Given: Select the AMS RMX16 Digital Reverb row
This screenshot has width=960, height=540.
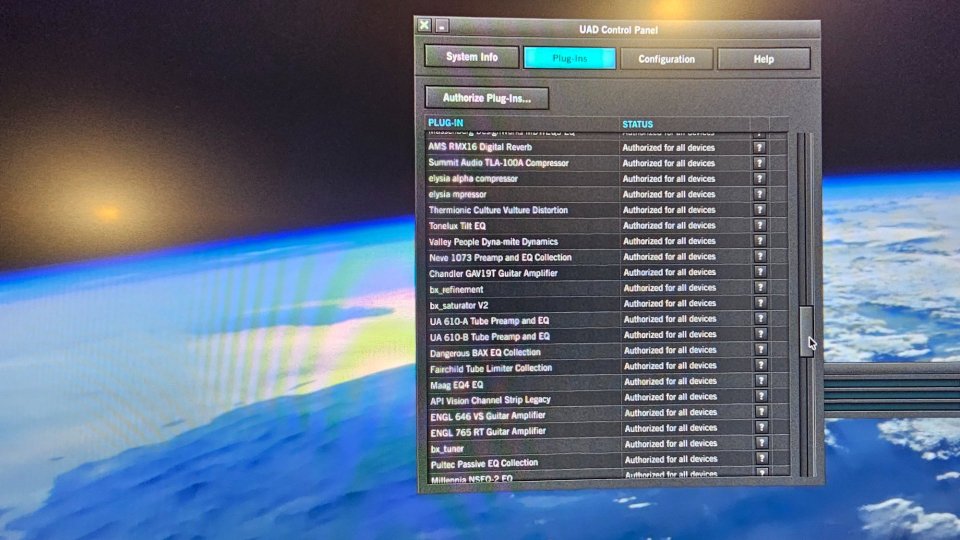Looking at the screenshot, I should pyautogui.click(x=606, y=148).
